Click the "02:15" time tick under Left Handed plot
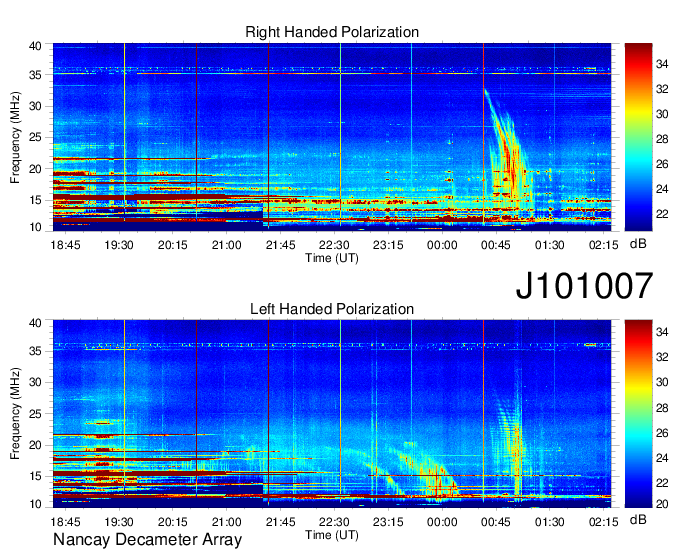 tap(603, 522)
